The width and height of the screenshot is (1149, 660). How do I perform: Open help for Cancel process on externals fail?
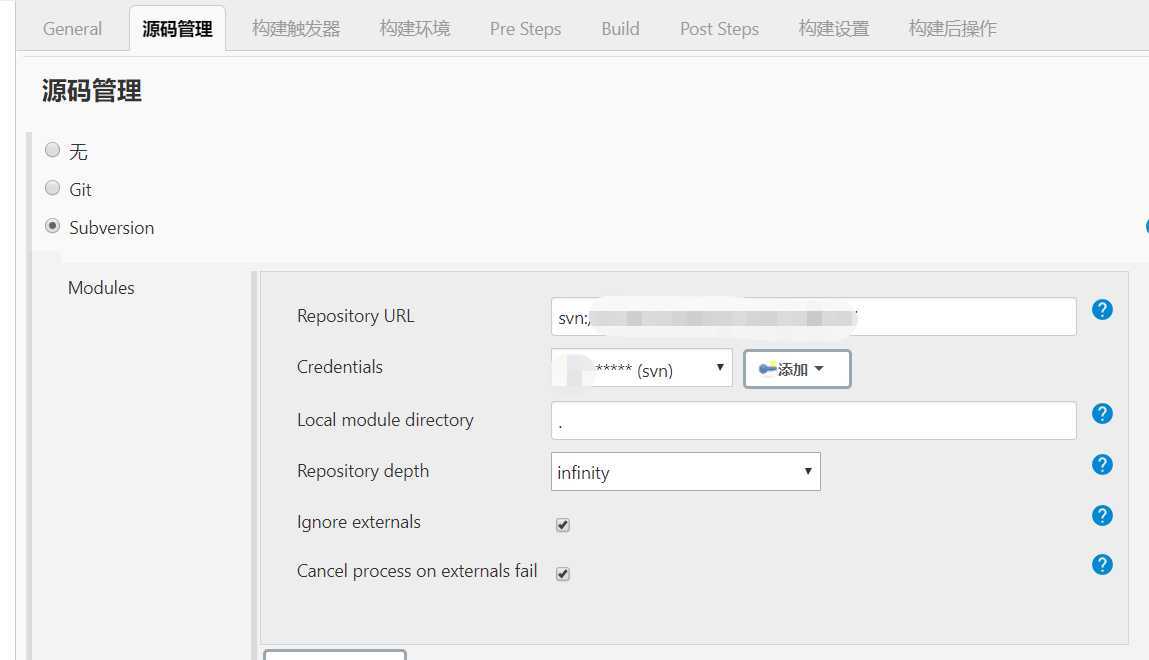[1102, 565]
